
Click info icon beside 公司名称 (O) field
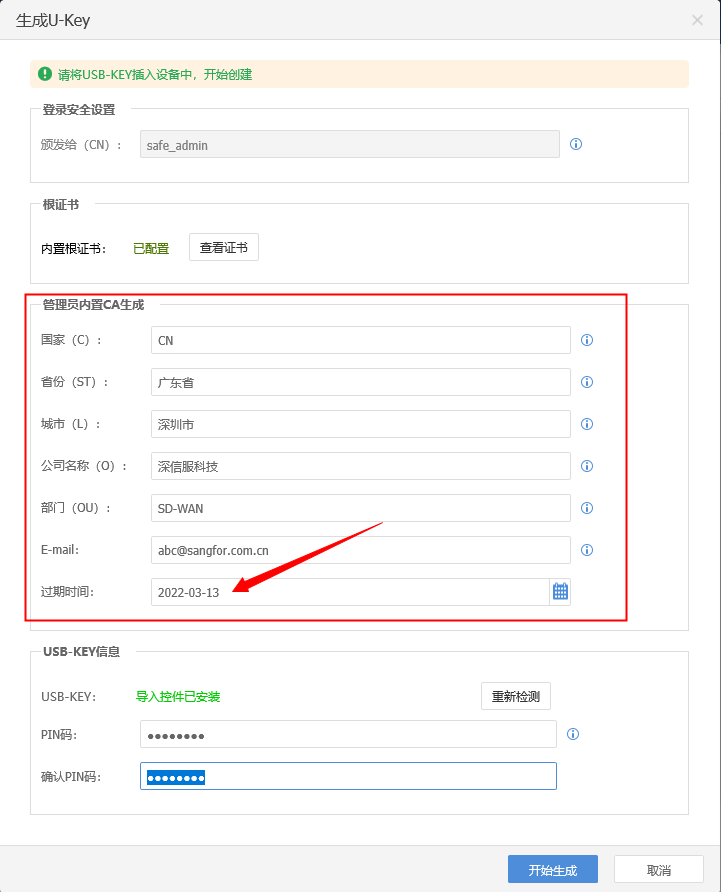[587, 466]
